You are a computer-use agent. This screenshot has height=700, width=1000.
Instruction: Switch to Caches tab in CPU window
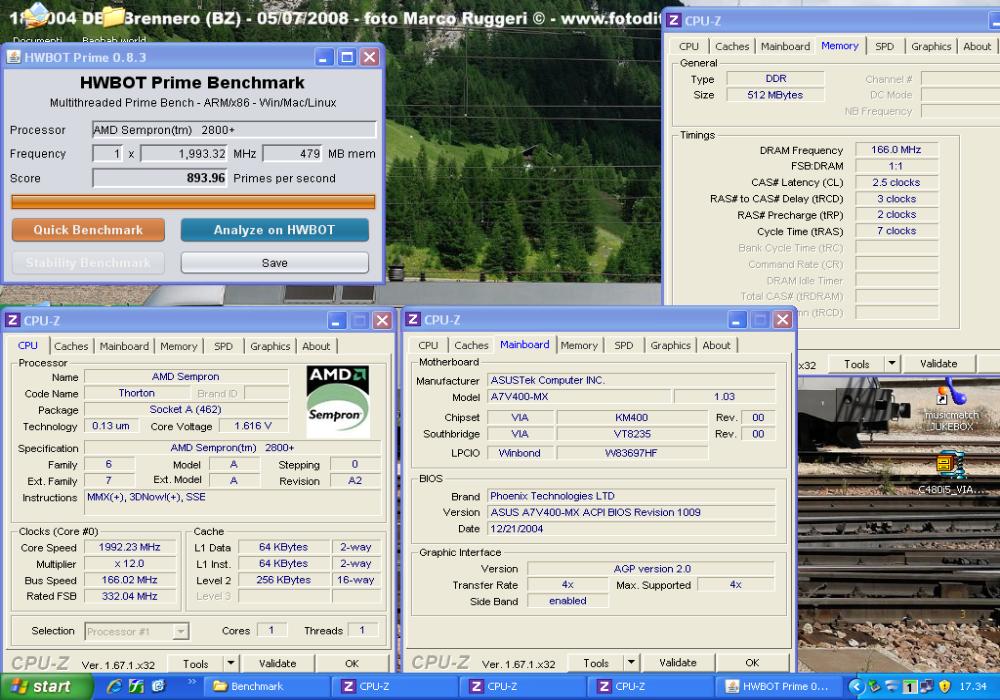click(71, 346)
